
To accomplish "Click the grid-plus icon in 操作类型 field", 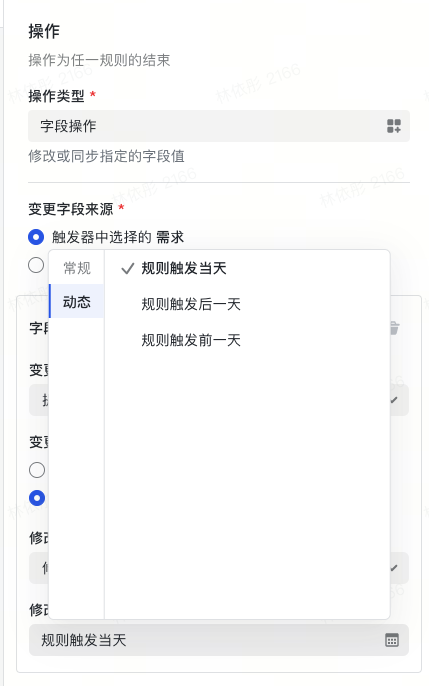I will [x=394, y=126].
